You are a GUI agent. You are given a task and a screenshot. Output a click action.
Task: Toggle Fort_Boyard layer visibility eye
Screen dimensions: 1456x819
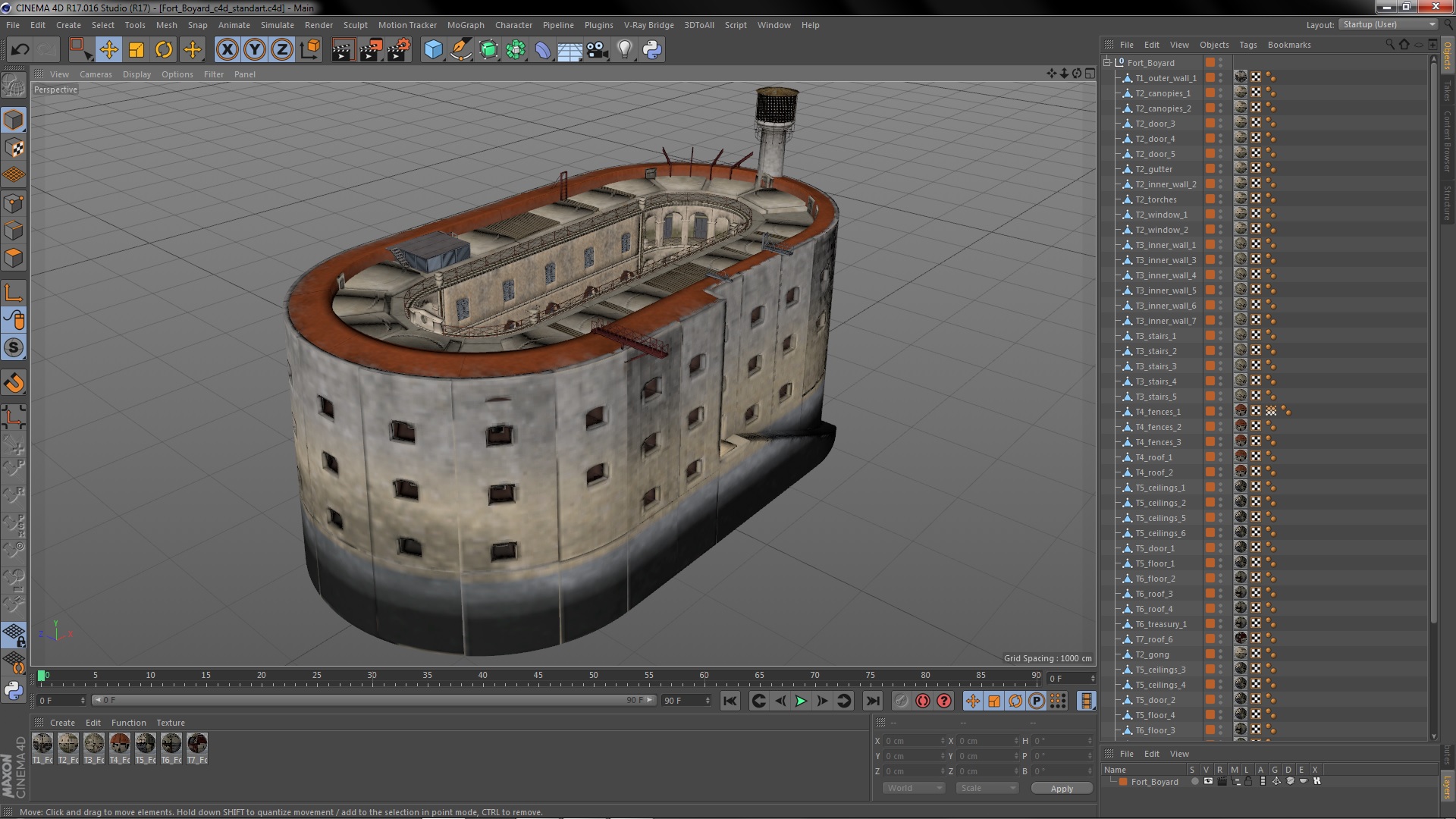pyautogui.click(x=1208, y=781)
